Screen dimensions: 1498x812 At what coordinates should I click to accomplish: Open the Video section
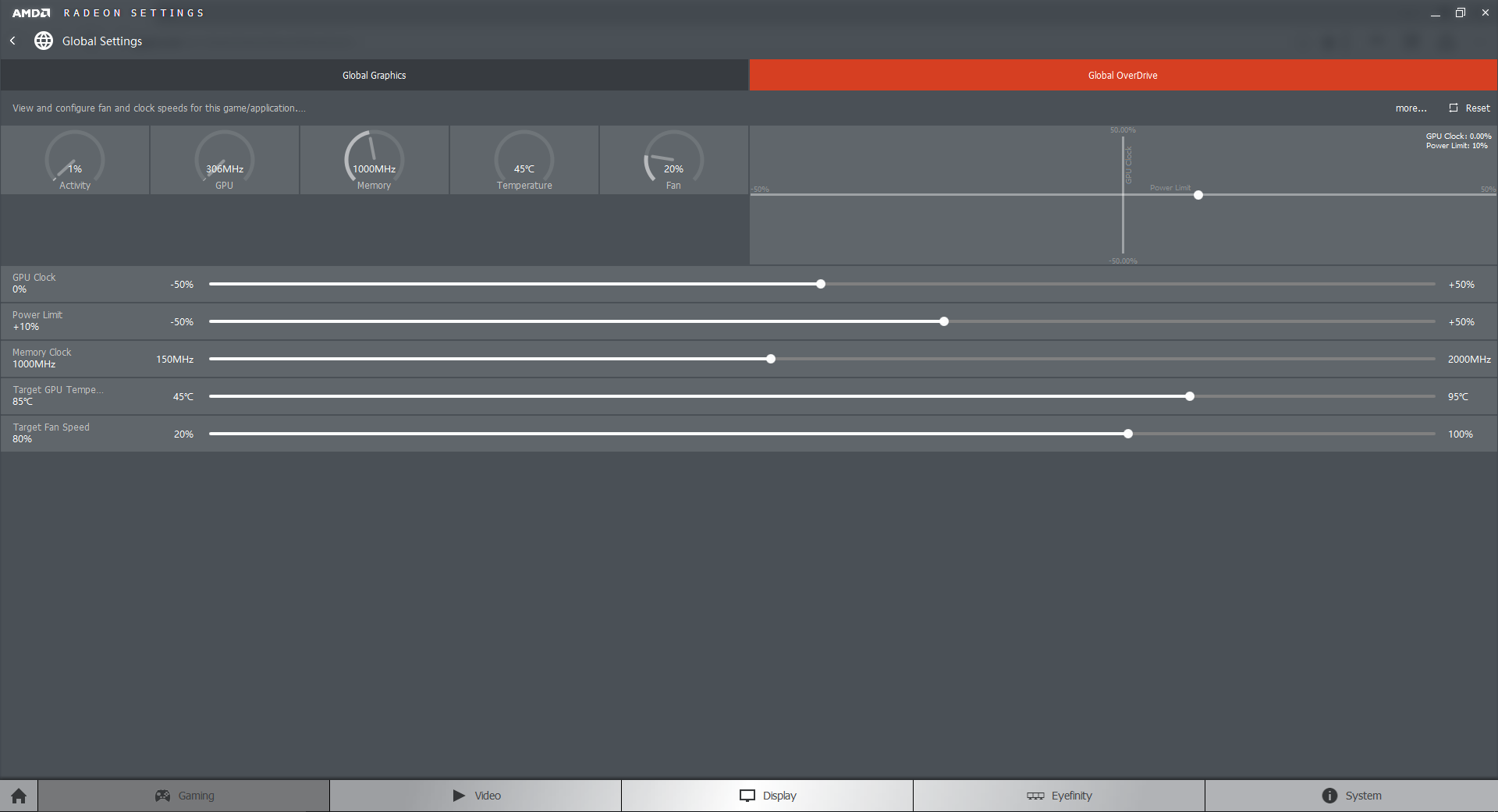(x=476, y=796)
